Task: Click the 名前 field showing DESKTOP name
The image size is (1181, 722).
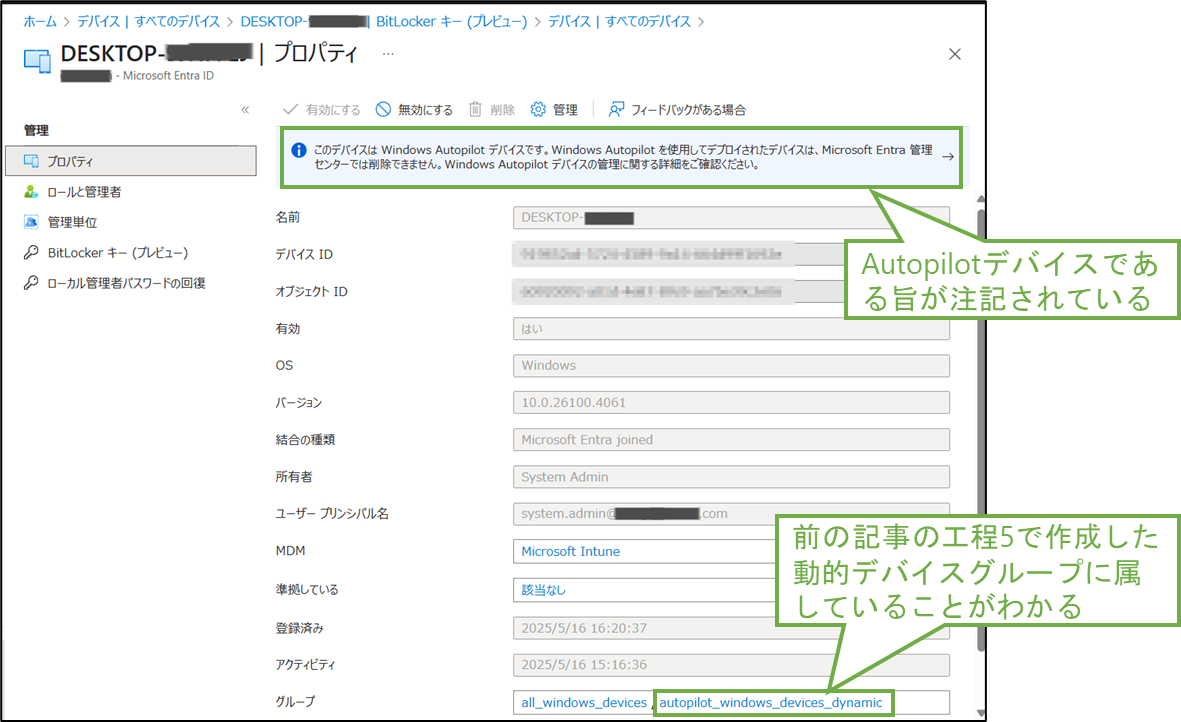Action: pos(731,218)
